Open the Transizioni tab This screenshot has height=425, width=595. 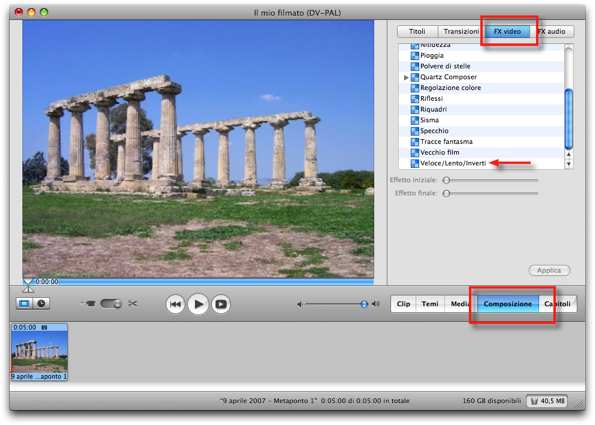tap(461, 31)
